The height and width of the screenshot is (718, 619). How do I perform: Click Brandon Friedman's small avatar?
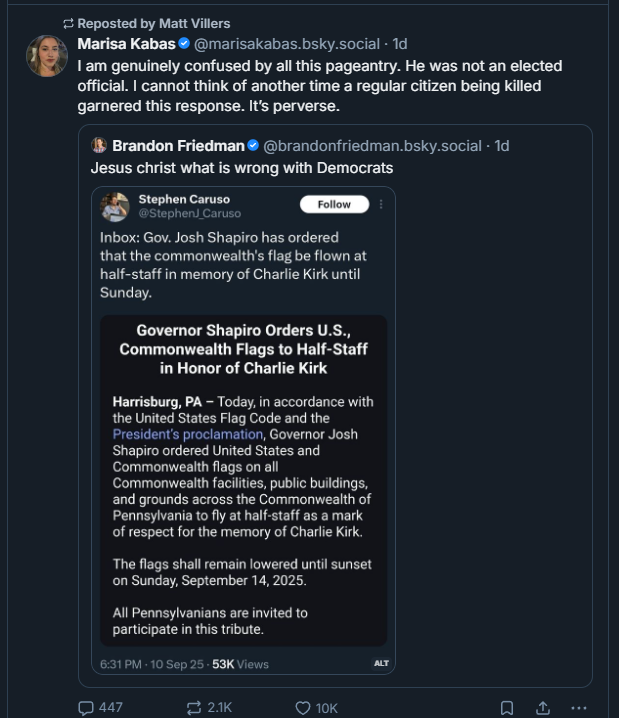click(99, 145)
